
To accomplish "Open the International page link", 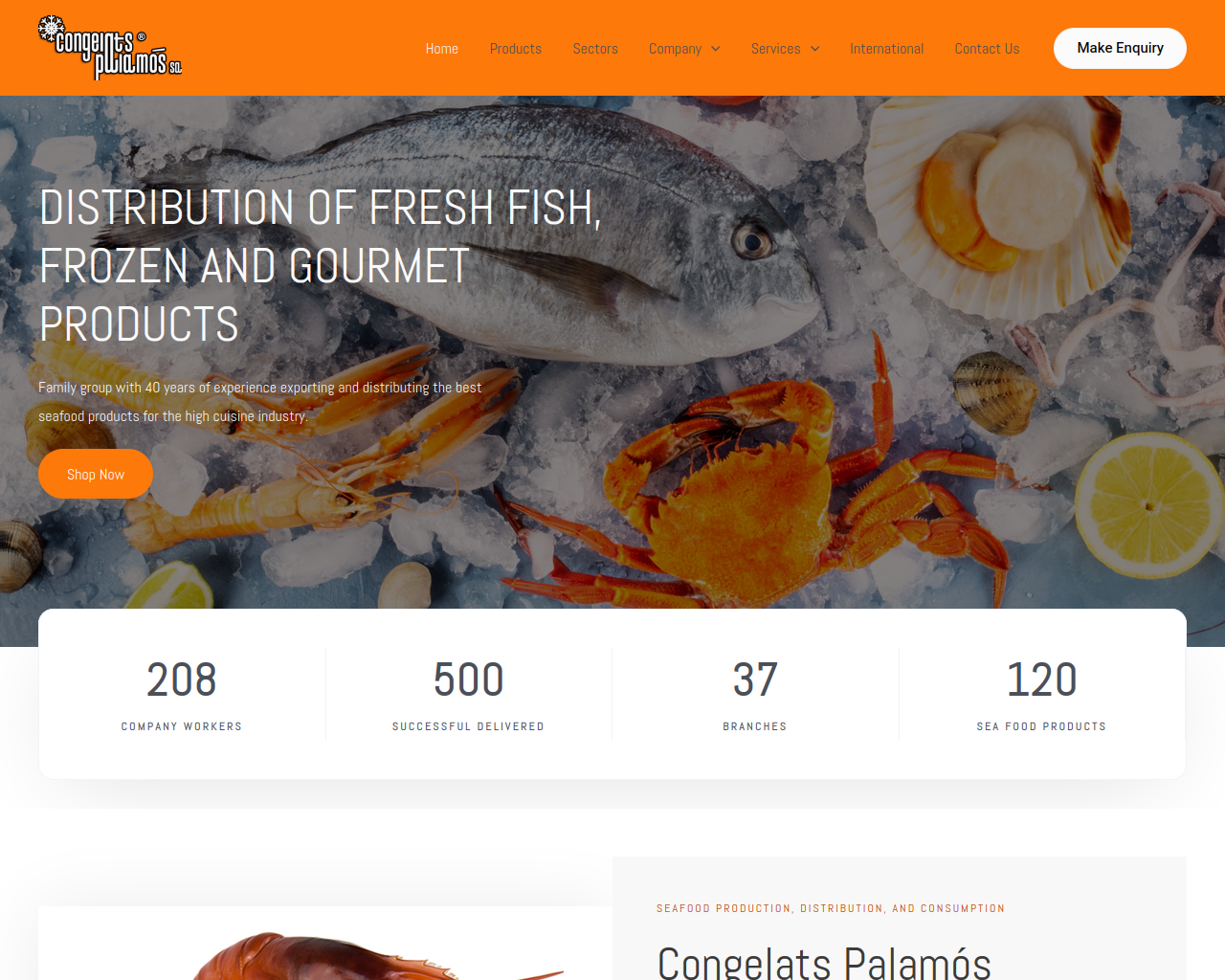I will tap(887, 49).
